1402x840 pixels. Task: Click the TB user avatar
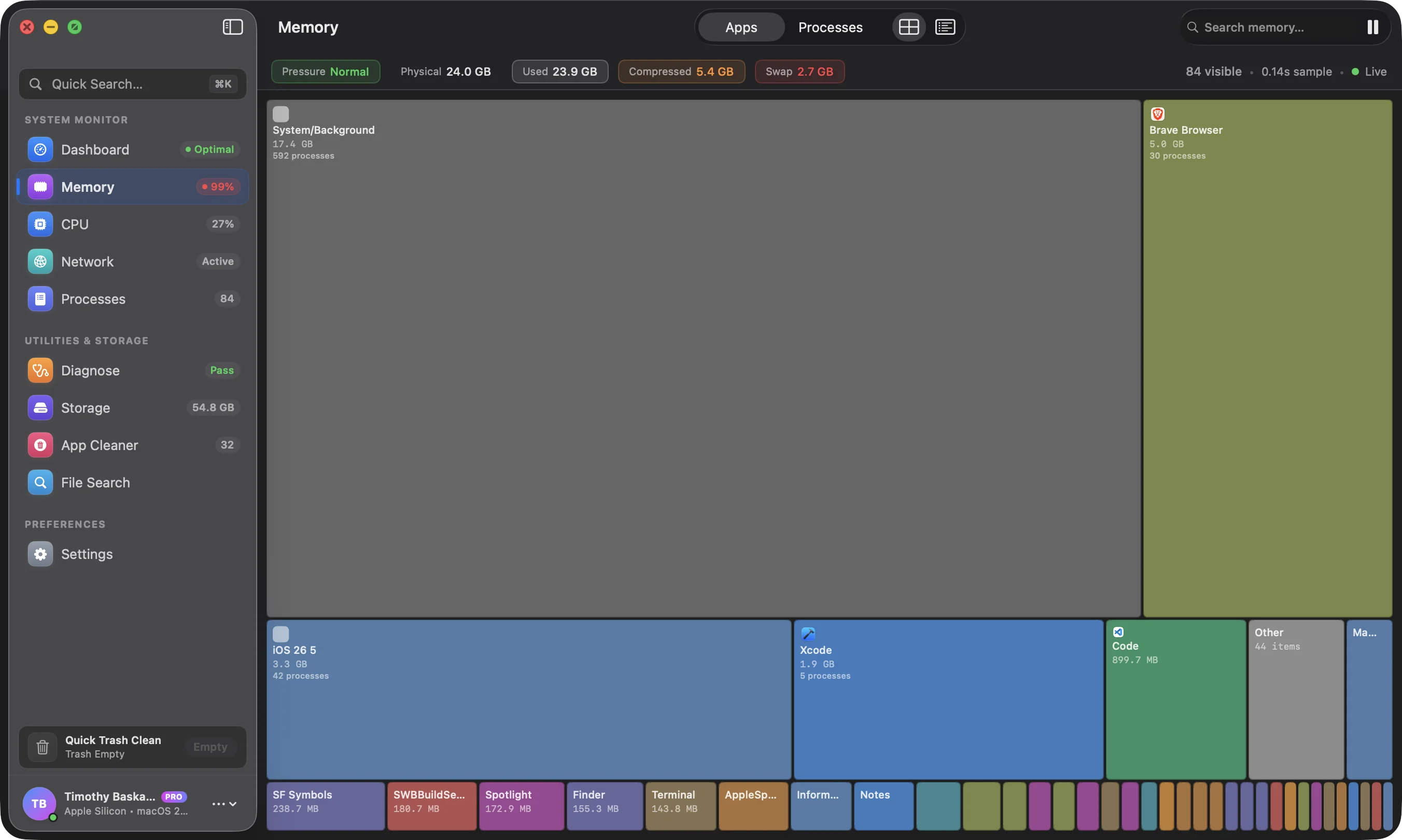39,803
